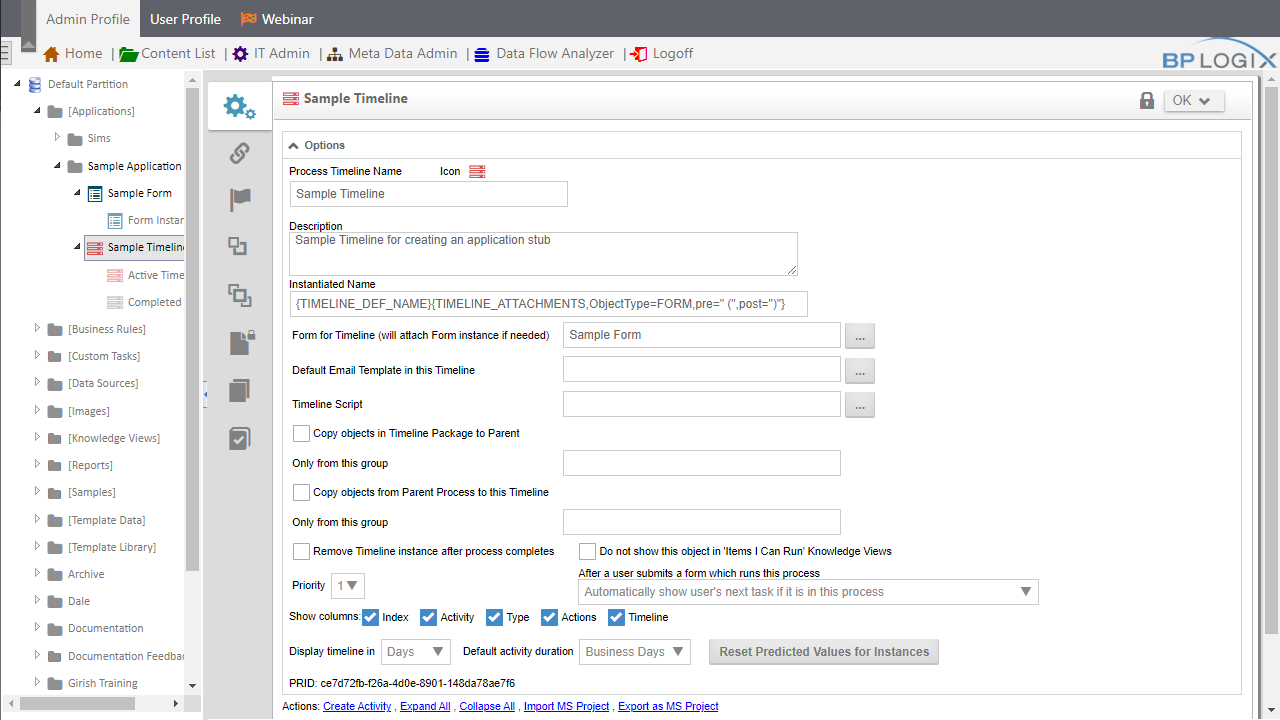Browse for Timeline Script
Viewport: 1280px width, 720px height.
[x=860, y=405]
